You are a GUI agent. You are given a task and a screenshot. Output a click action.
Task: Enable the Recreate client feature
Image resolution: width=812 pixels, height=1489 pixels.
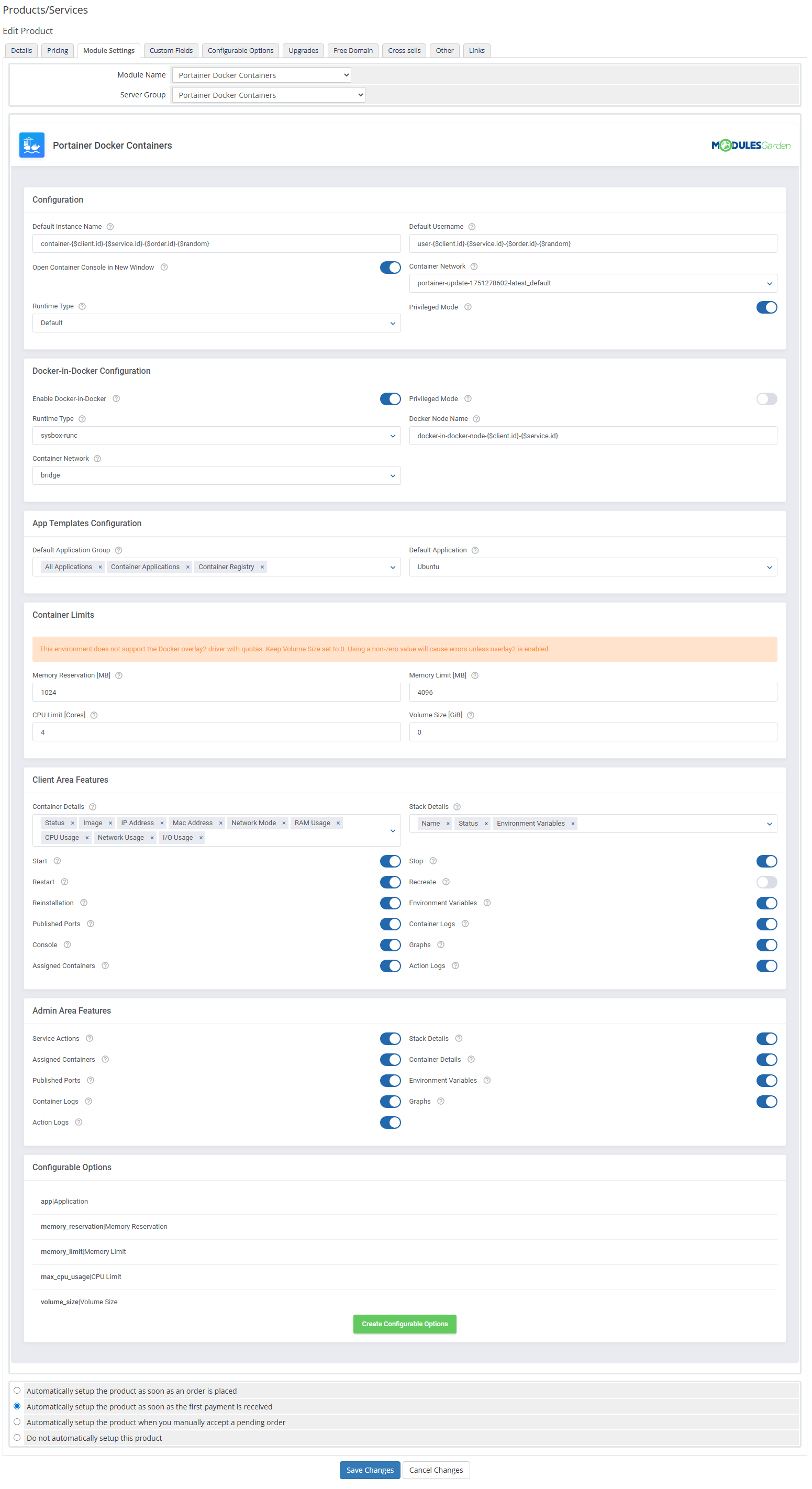point(767,882)
